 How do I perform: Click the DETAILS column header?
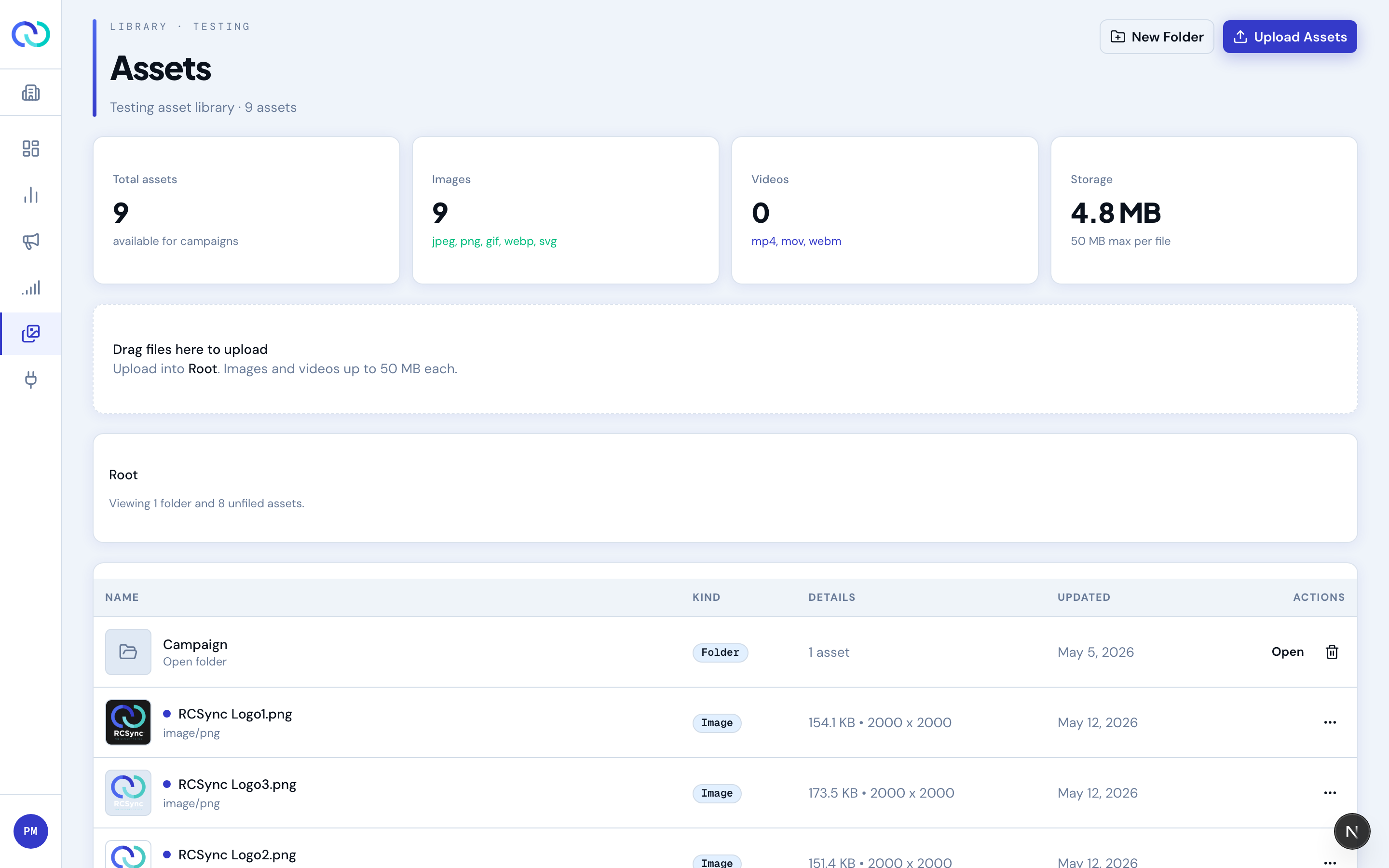[831, 597]
